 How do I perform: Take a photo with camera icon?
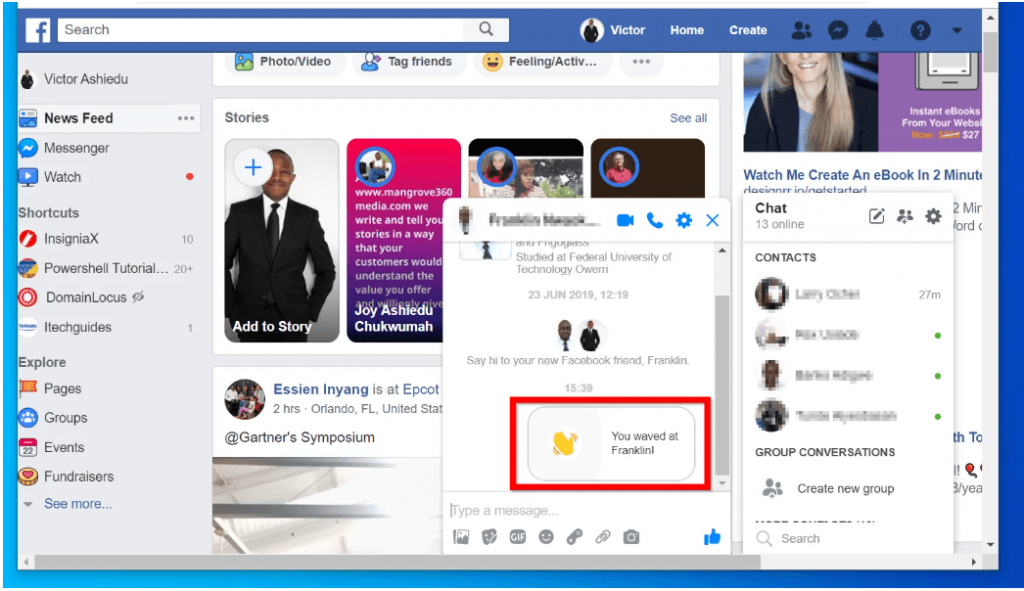(x=631, y=537)
